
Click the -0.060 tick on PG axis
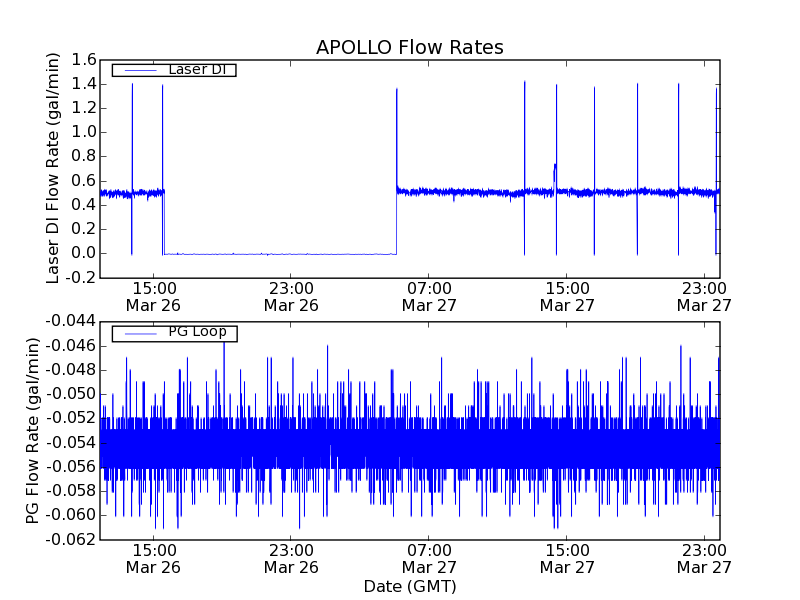pyautogui.click(x=71, y=515)
